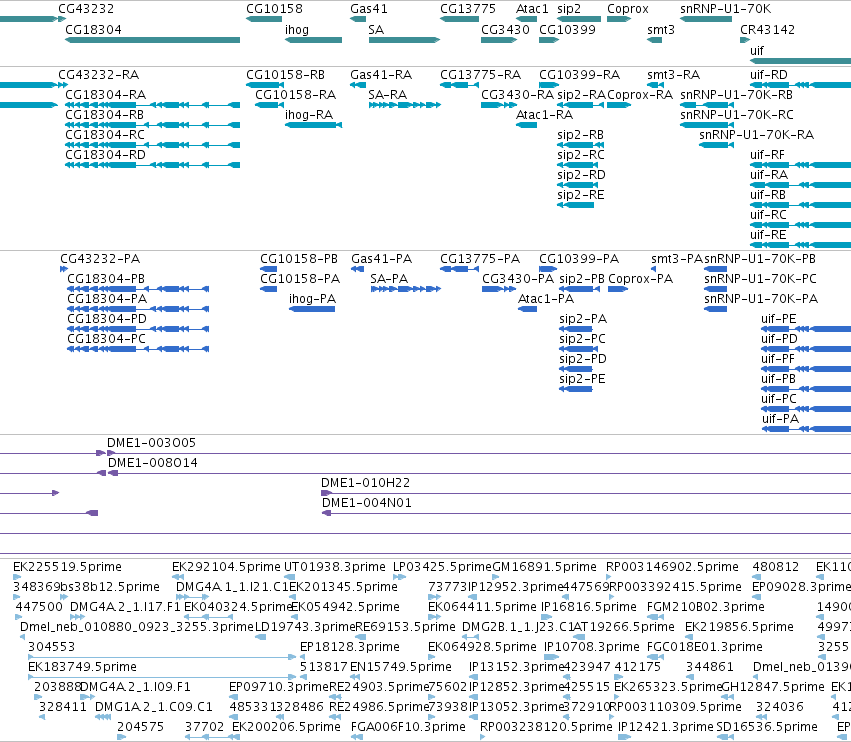The image size is (851, 742).
Task: Select the LD19743.3prime EST label
Action: pos(304,627)
